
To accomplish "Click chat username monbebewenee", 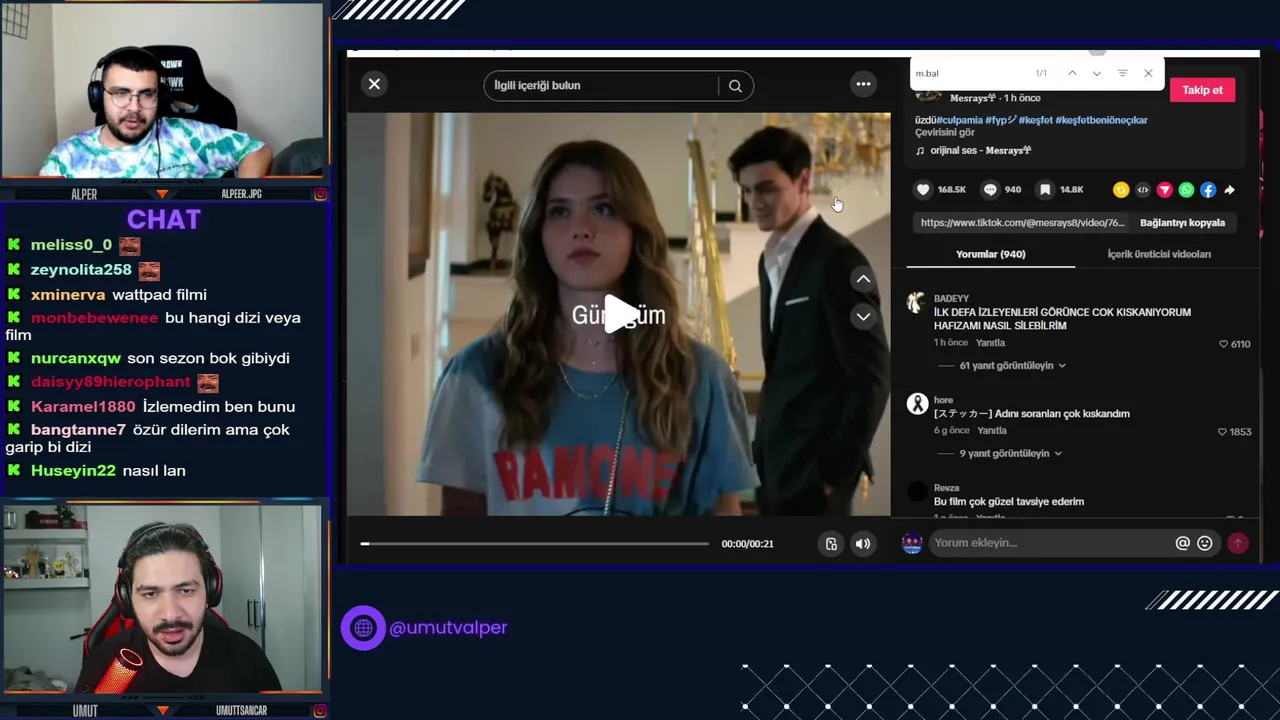I will coord(94,318).
